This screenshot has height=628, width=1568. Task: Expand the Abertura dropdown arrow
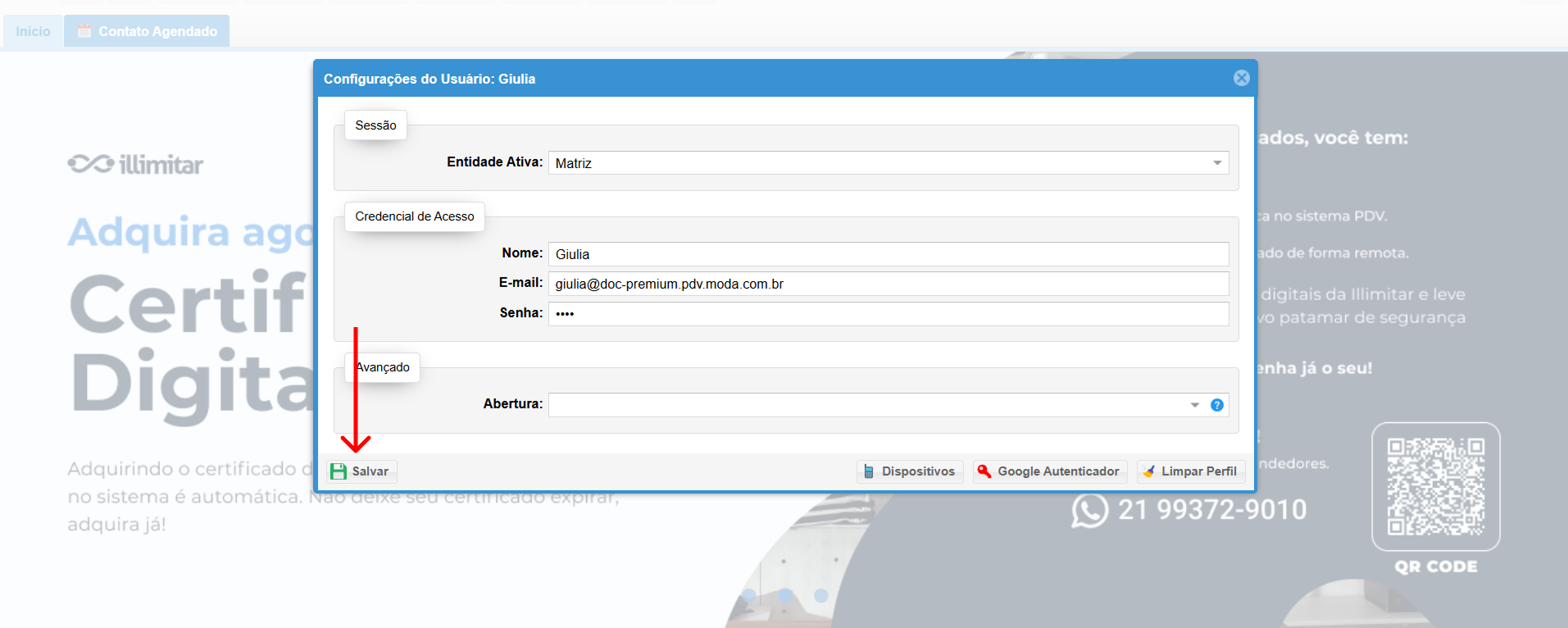1194,405
